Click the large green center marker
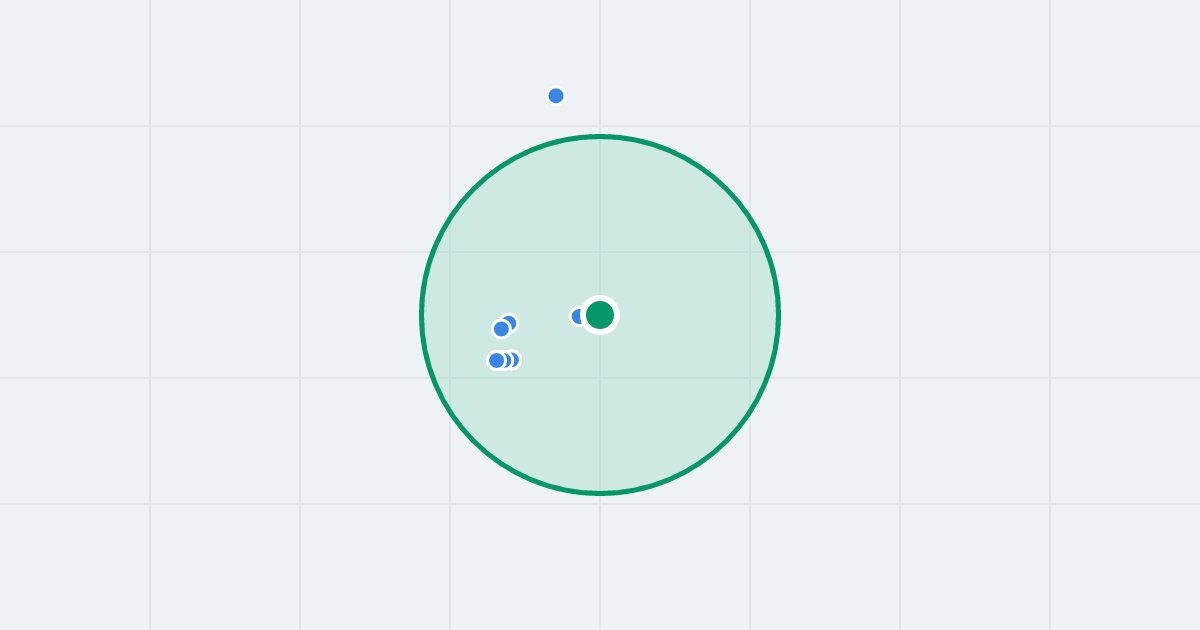The width and height of the screenshot is (1200, 630). click(x=600, y=315)
